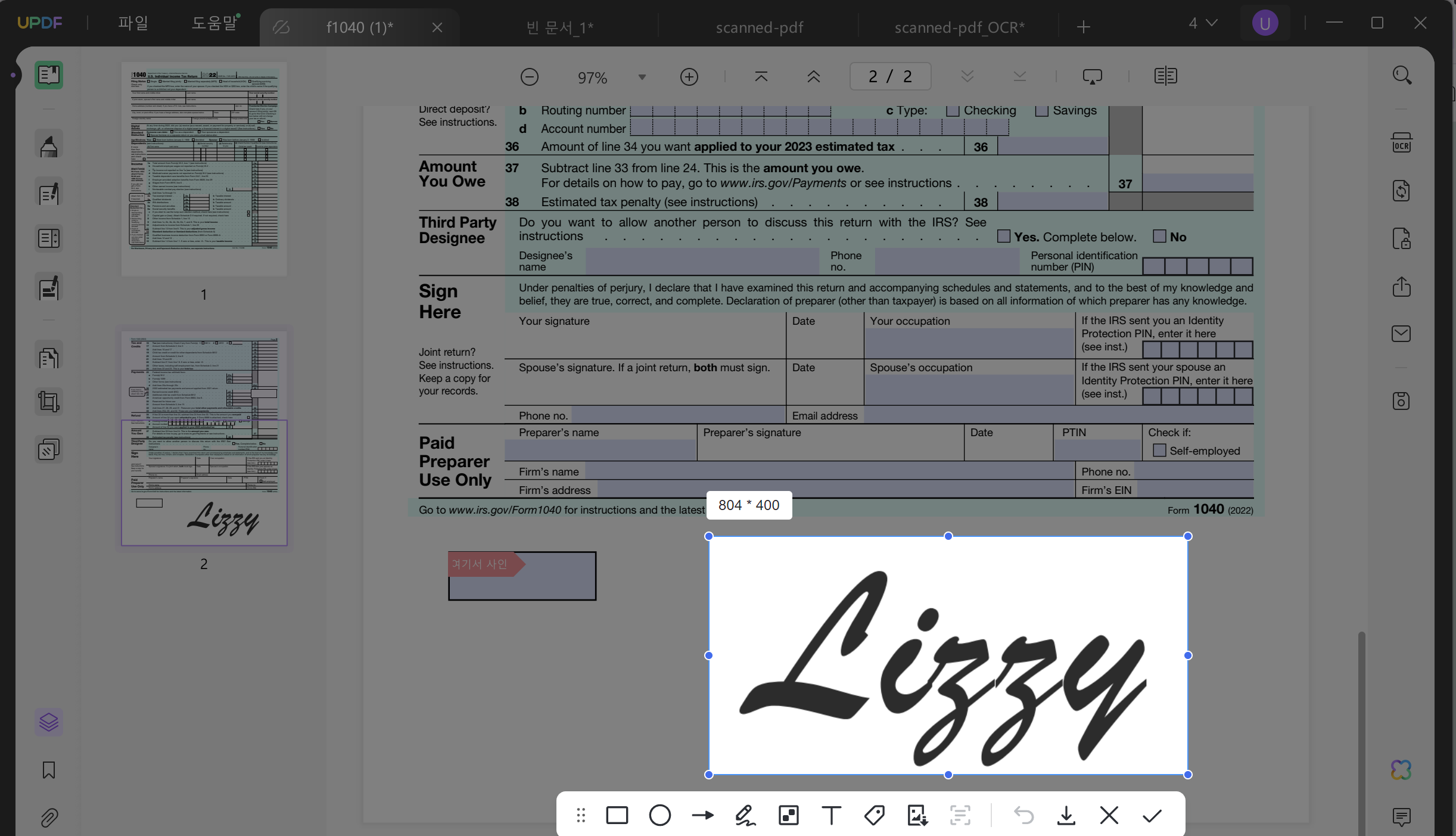Expand the zoom percentage dropdown
The height and width of the screenshot is (836, 1456).
(642, 77)
